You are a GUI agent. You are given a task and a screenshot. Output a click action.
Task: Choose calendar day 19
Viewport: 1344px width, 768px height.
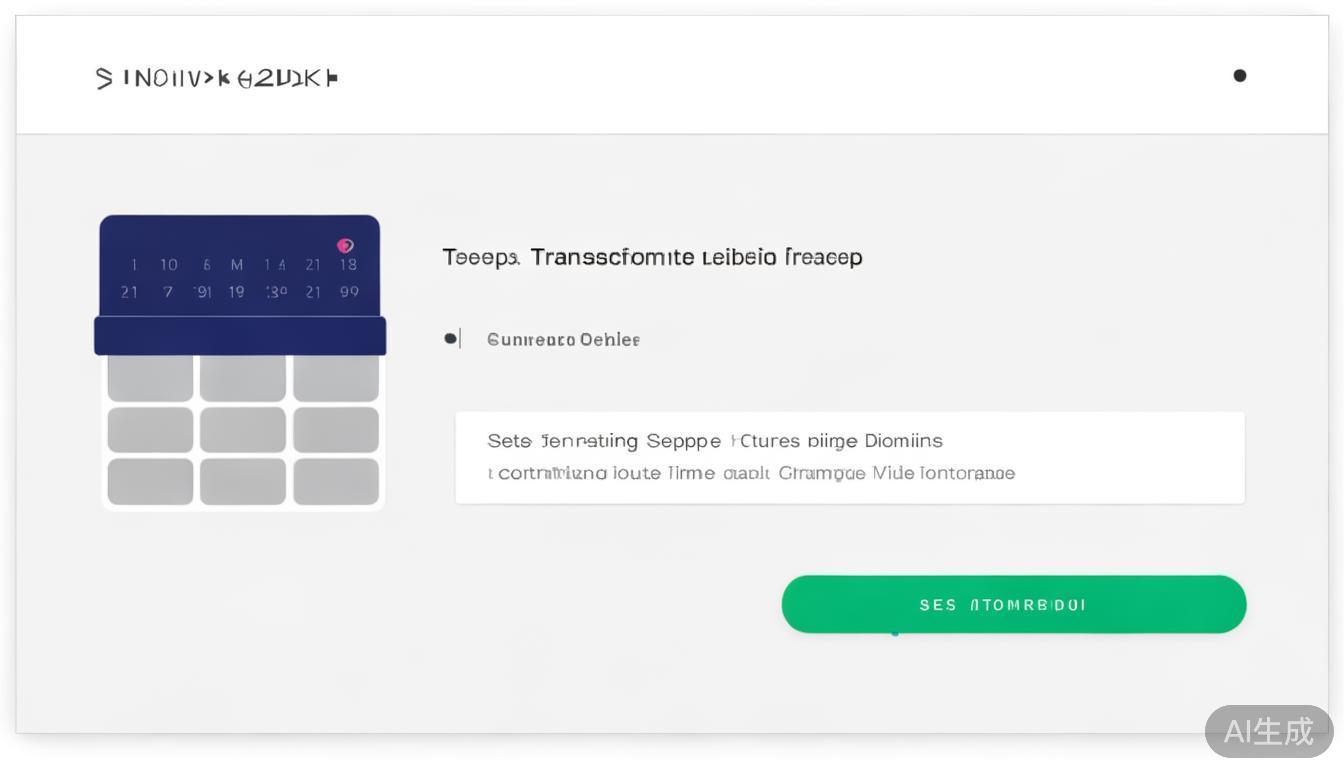click(237, 292)
